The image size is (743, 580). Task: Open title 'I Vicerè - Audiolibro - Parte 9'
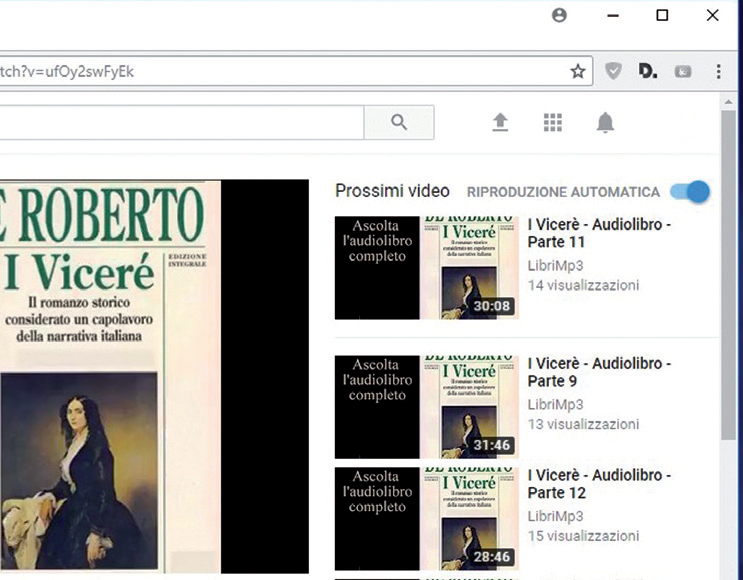coord(599,372)
